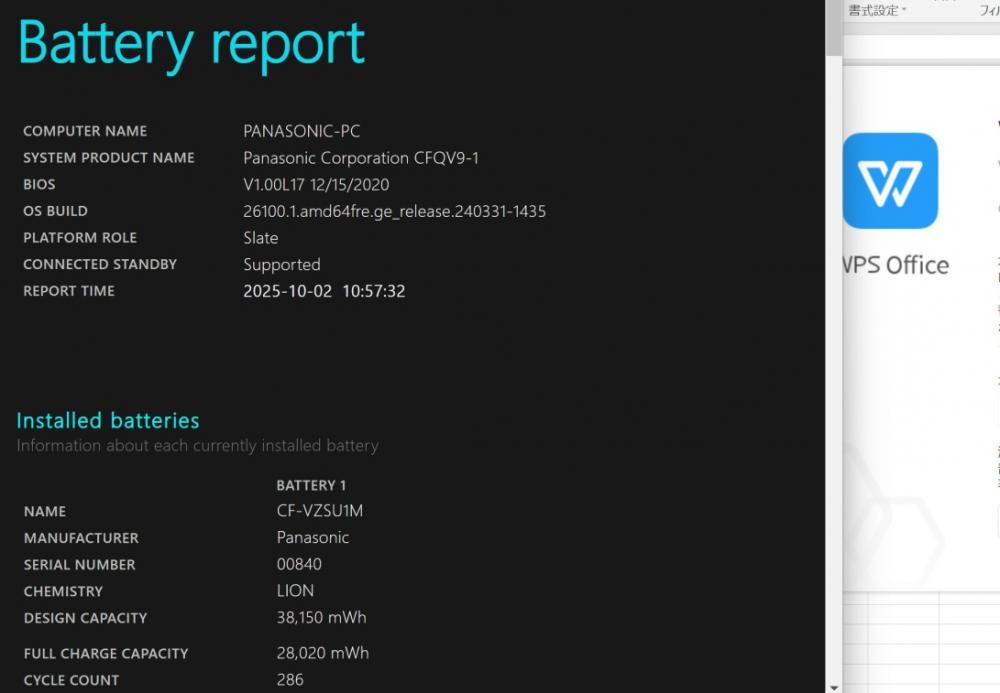
Task: Click the Installed batteries section heading
Action: [108, 421]
